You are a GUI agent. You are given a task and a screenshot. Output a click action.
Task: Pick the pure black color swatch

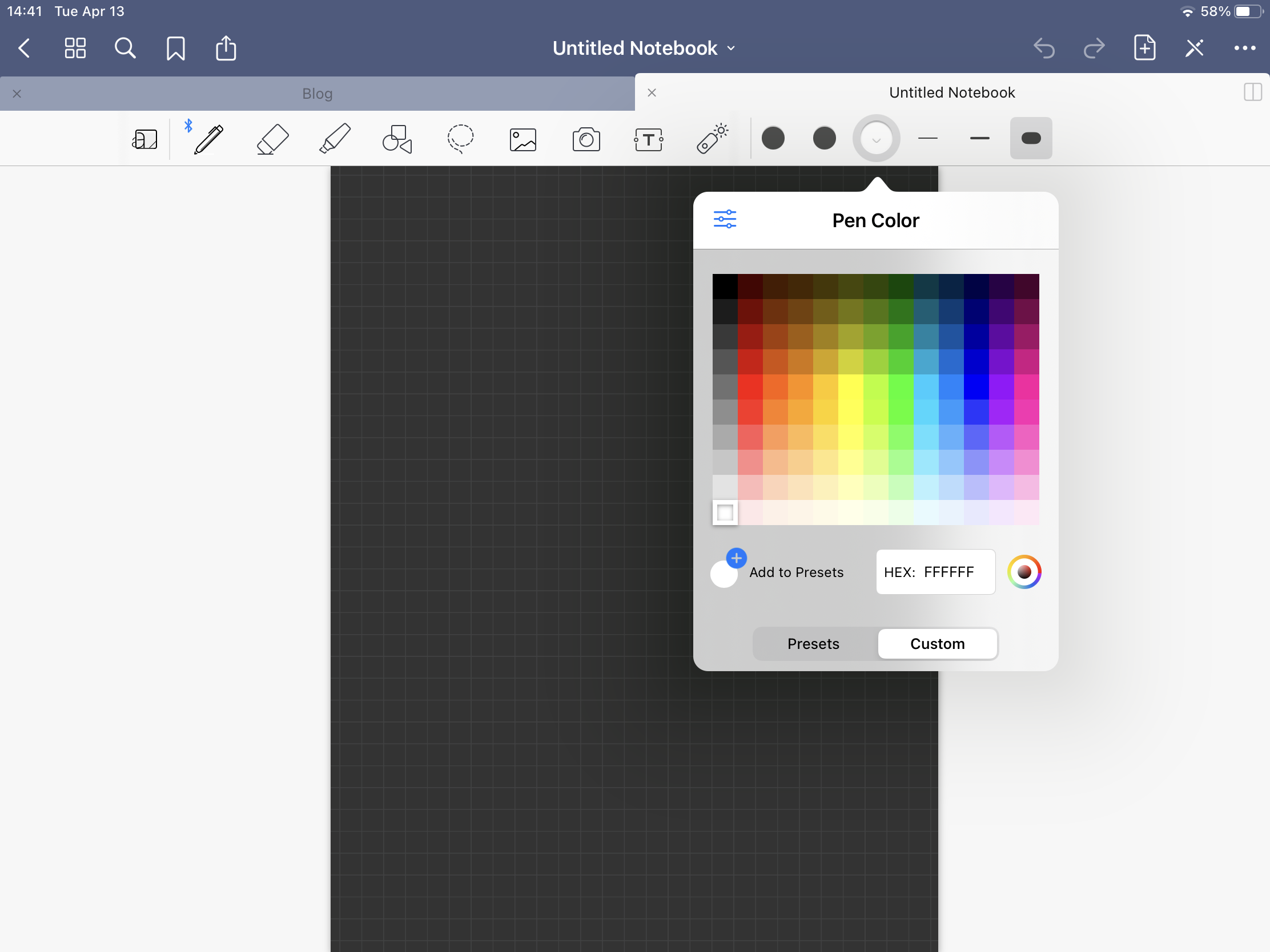point(725,287)
